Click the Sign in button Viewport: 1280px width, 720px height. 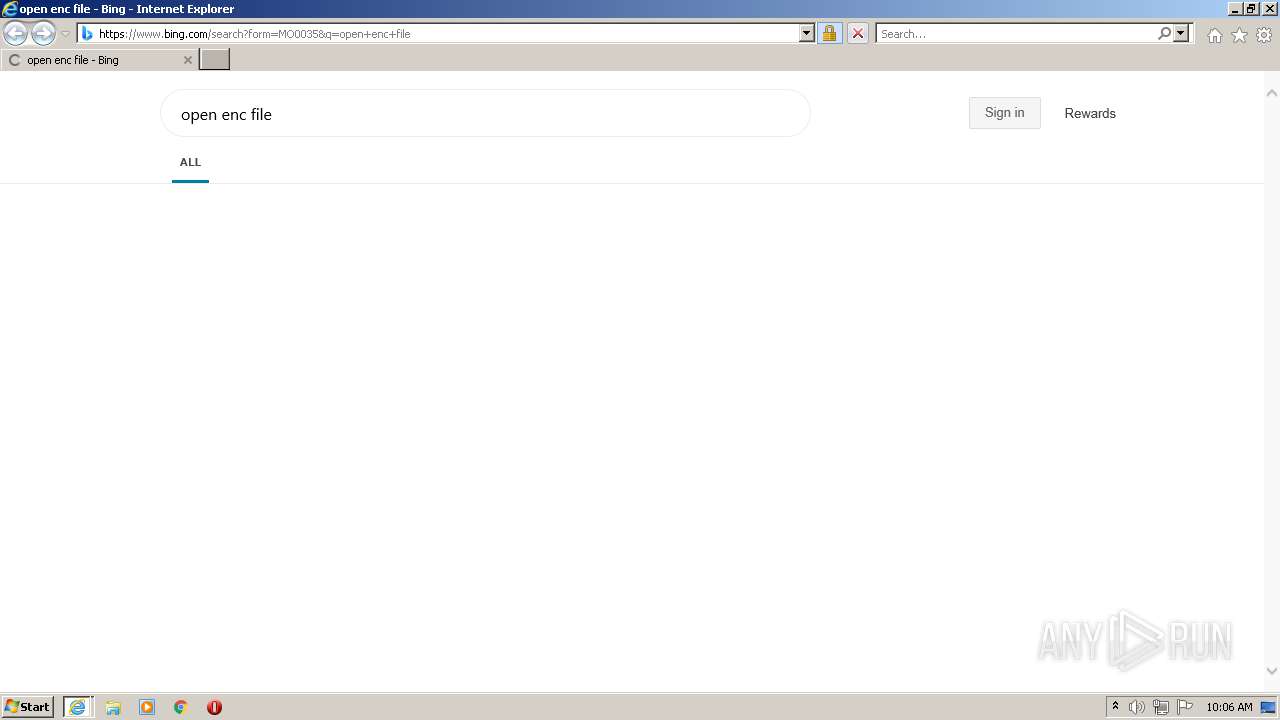[x=1004, y=113]
